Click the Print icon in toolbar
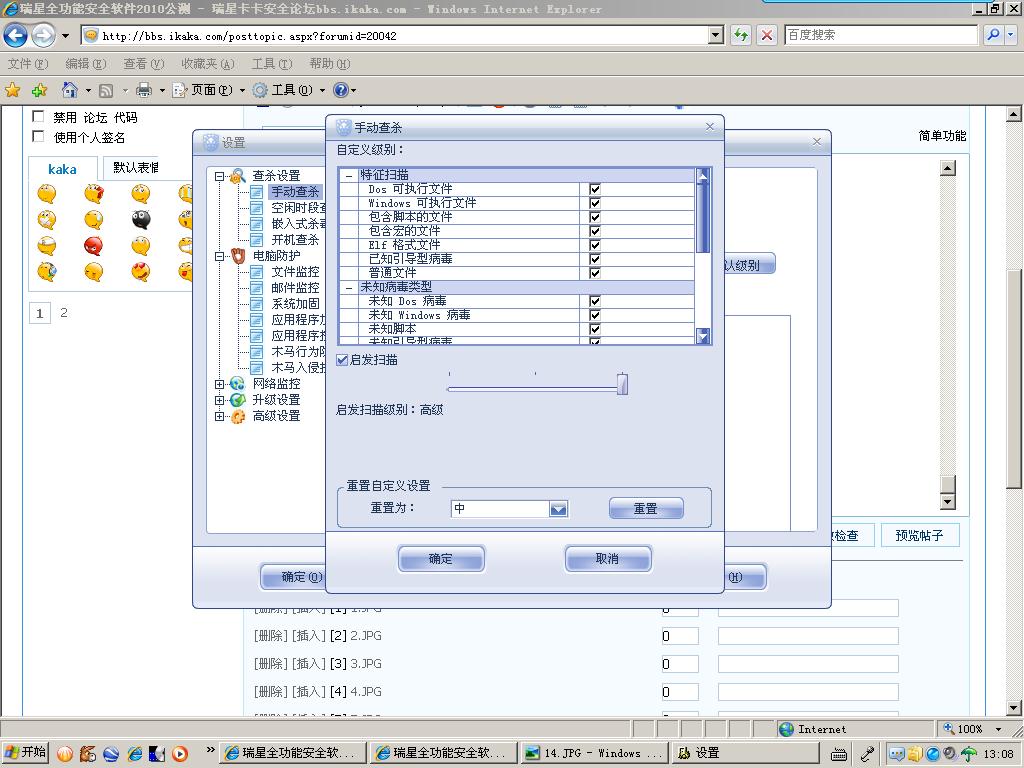The width and height of the screenshot is (1024, 768). [x=144, y=90]
